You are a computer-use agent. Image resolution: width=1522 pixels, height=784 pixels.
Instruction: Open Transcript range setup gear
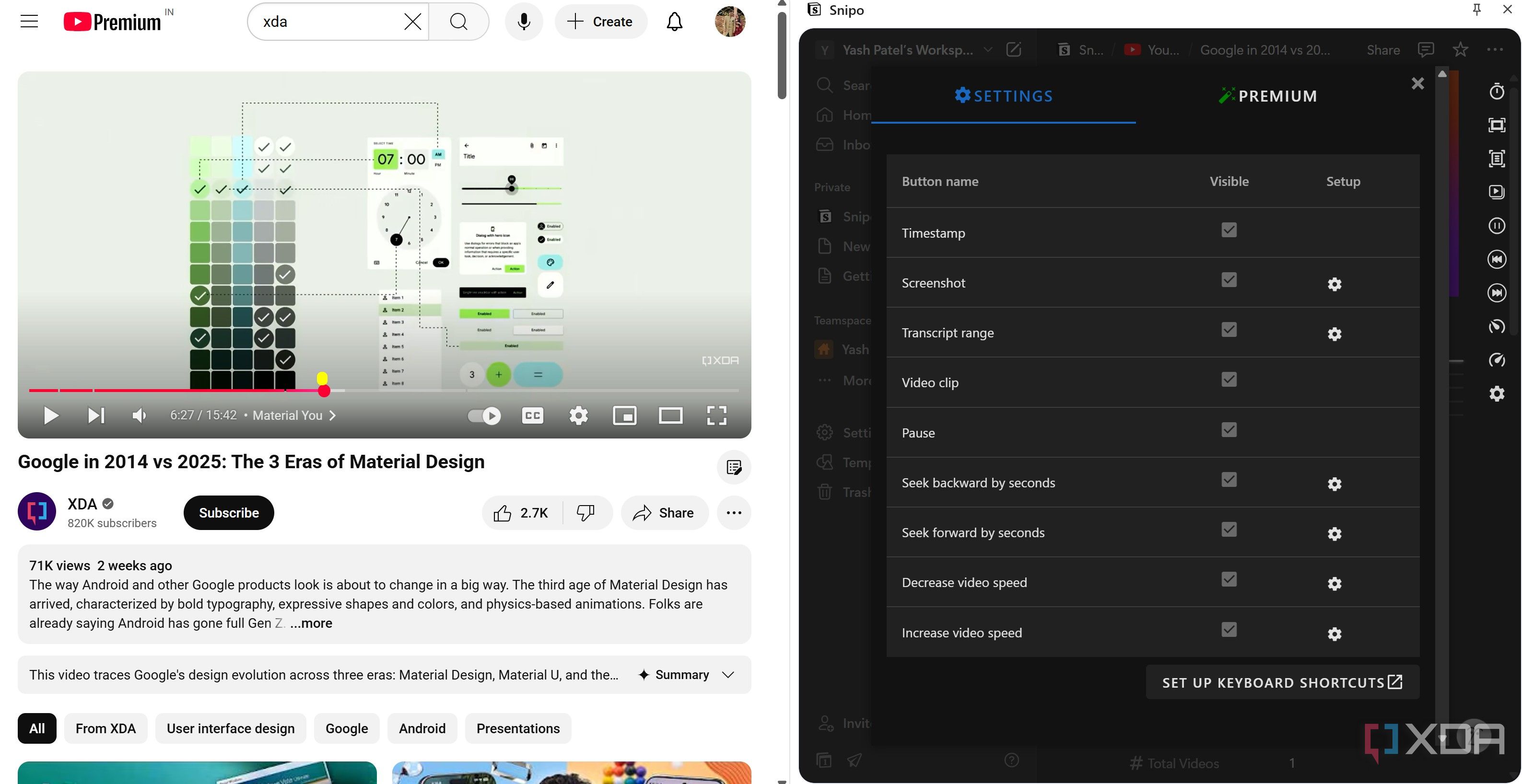pyautogui.click(x=1334, y=334)
